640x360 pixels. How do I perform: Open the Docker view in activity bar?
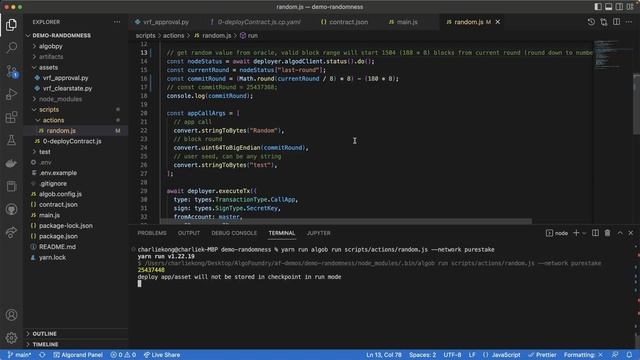pos(11,163)
